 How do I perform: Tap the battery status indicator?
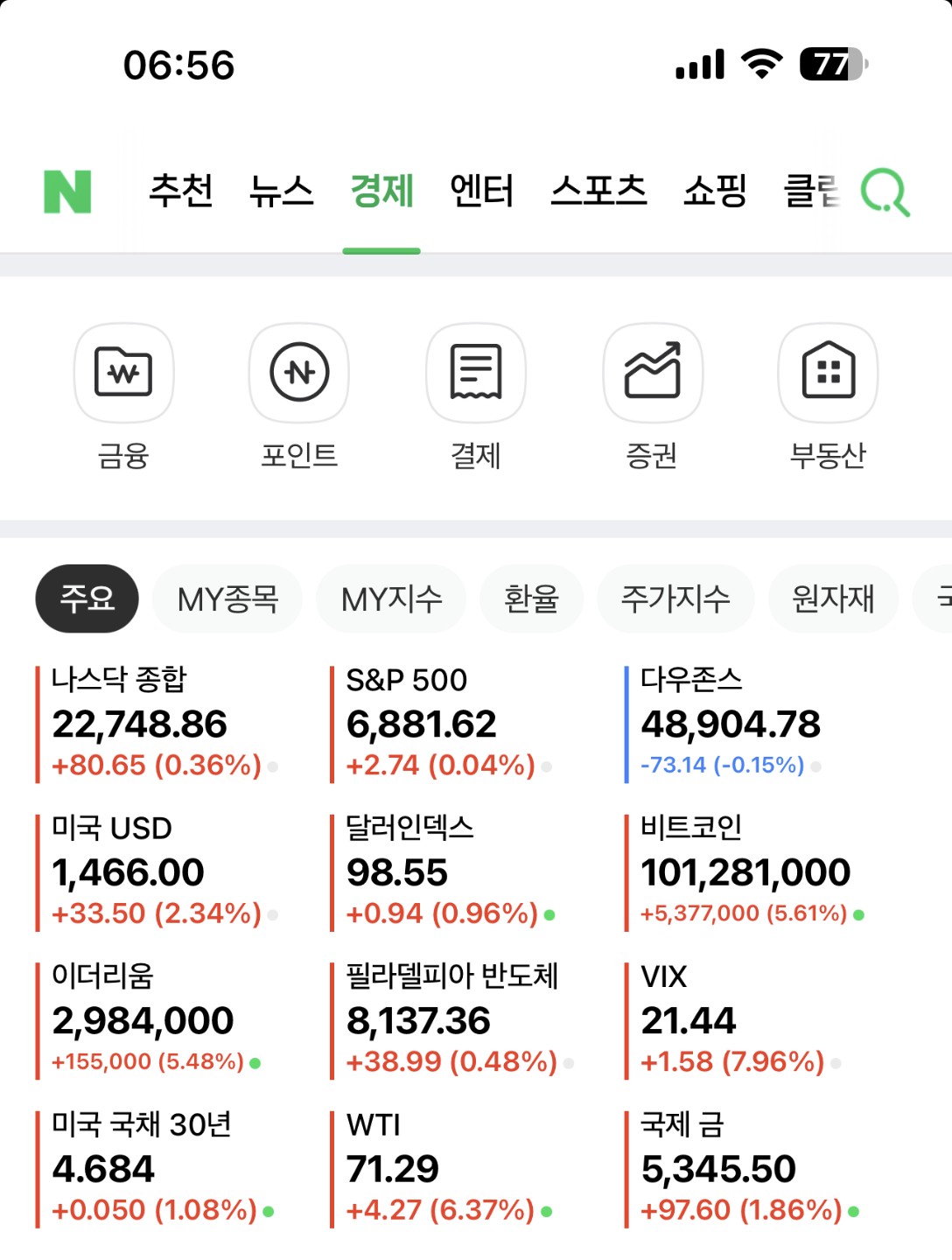pyautogui.click(x=833, y=64)
